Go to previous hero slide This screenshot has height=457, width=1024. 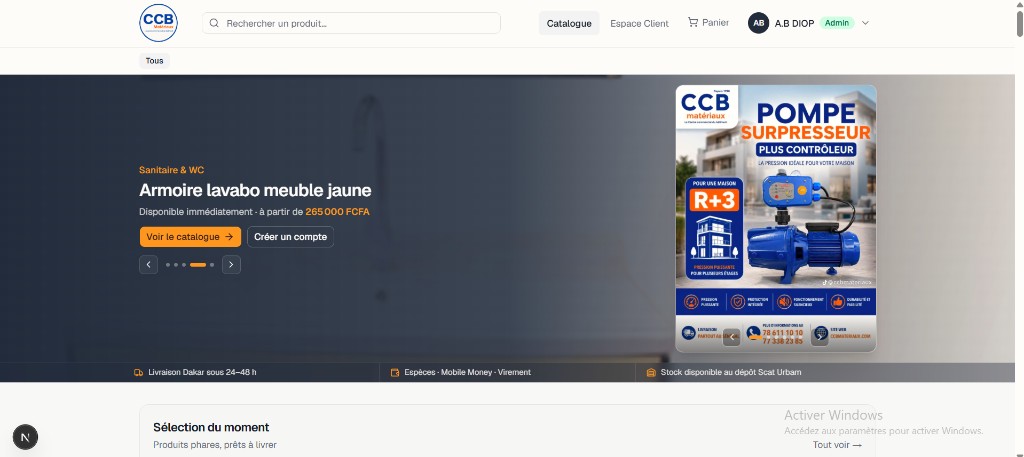coord(148,264)
